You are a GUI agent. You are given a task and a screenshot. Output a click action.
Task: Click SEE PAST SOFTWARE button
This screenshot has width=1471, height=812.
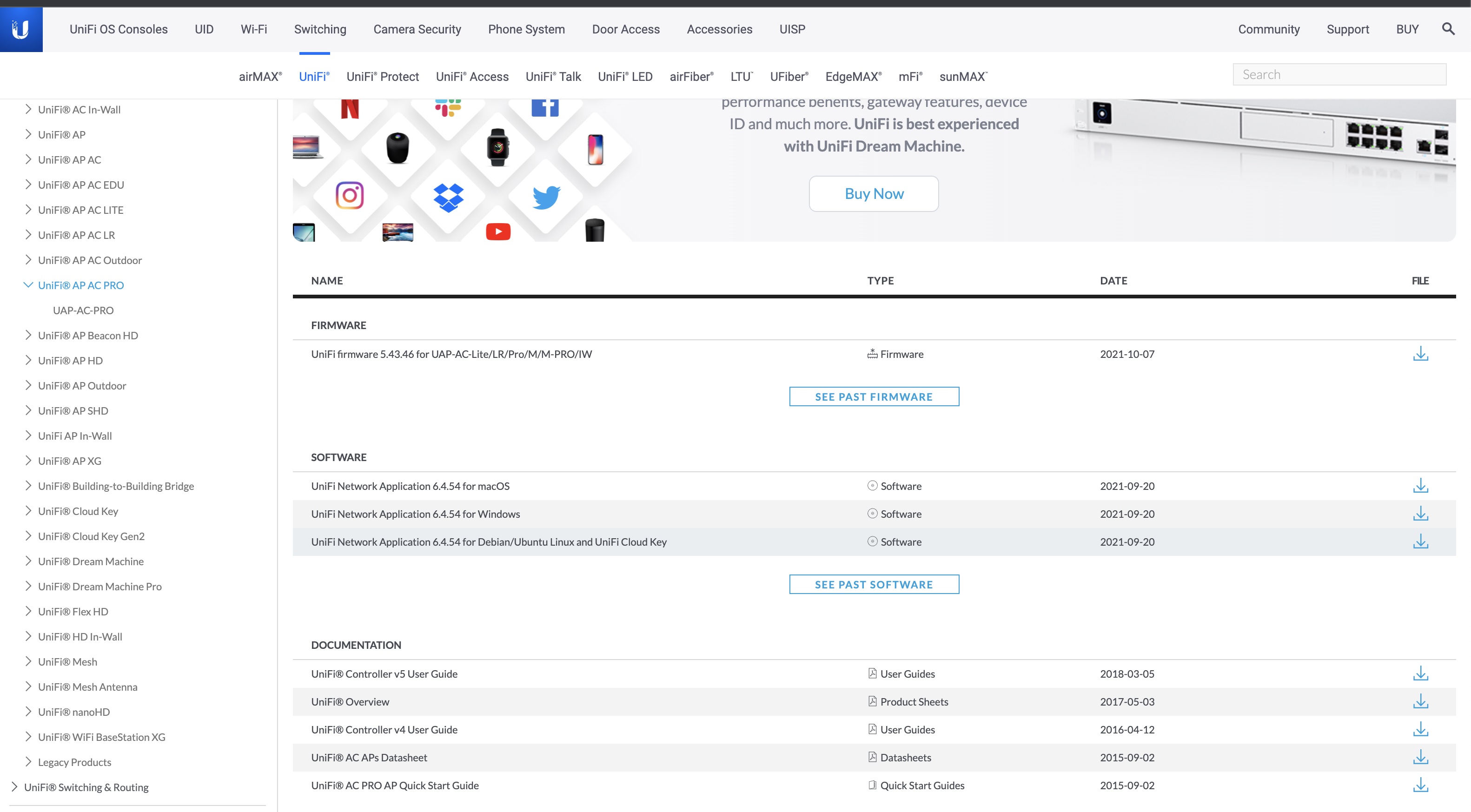[x=874, y=585]
